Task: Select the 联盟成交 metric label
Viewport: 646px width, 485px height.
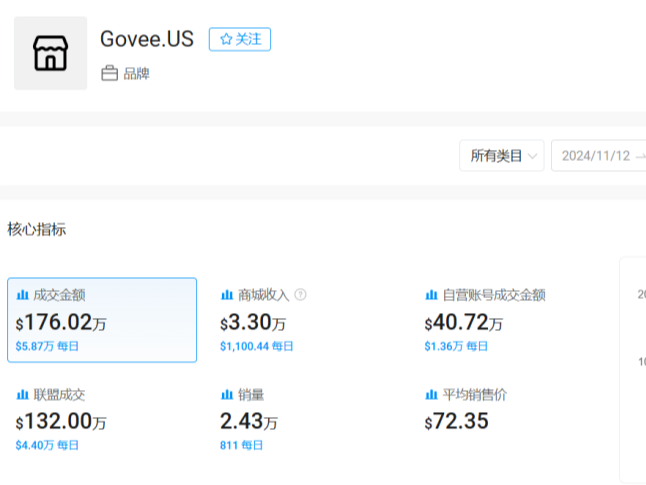Action: 59,395
